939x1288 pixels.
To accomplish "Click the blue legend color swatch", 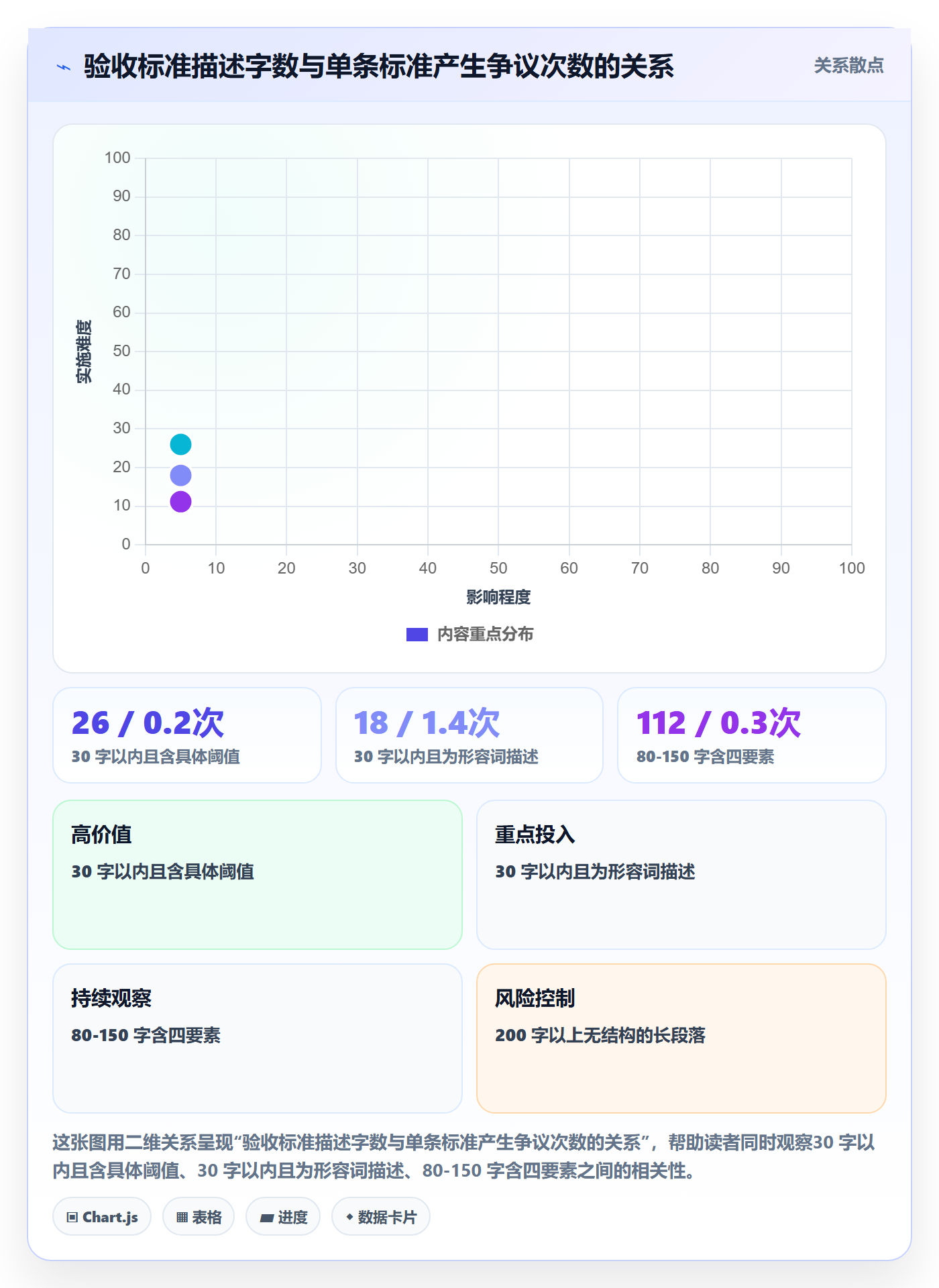I will click(x=417, y=635).
